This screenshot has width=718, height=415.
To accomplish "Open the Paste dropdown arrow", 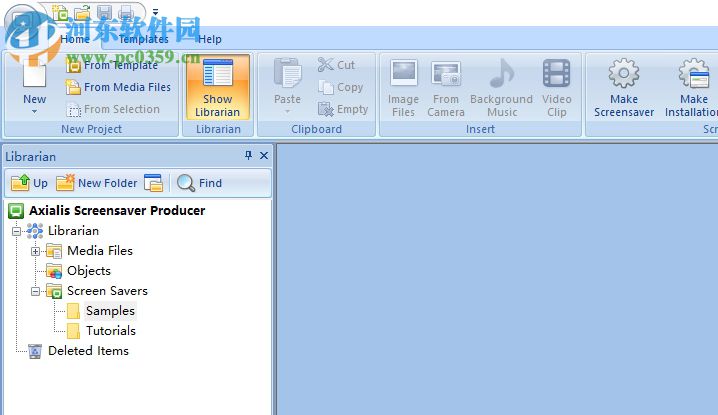I will click(x=287, y=111).
